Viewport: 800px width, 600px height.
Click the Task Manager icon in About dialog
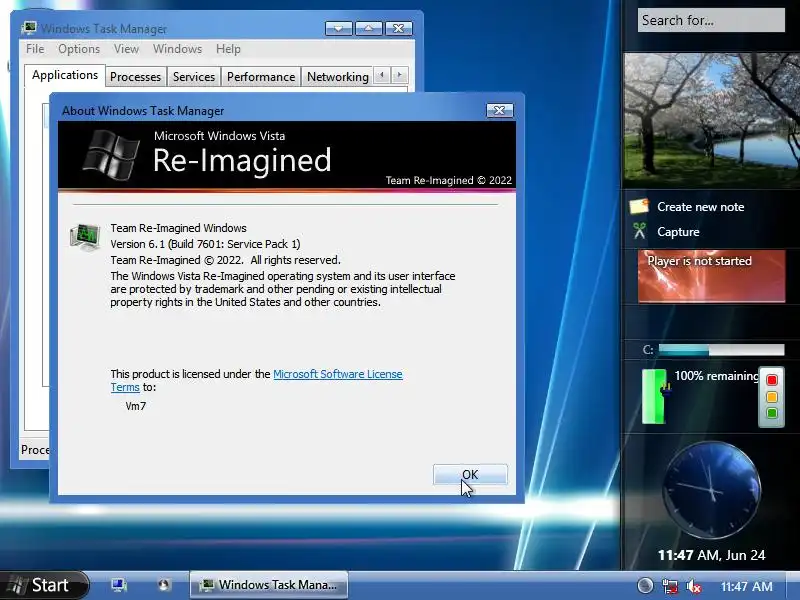[85, 237]
